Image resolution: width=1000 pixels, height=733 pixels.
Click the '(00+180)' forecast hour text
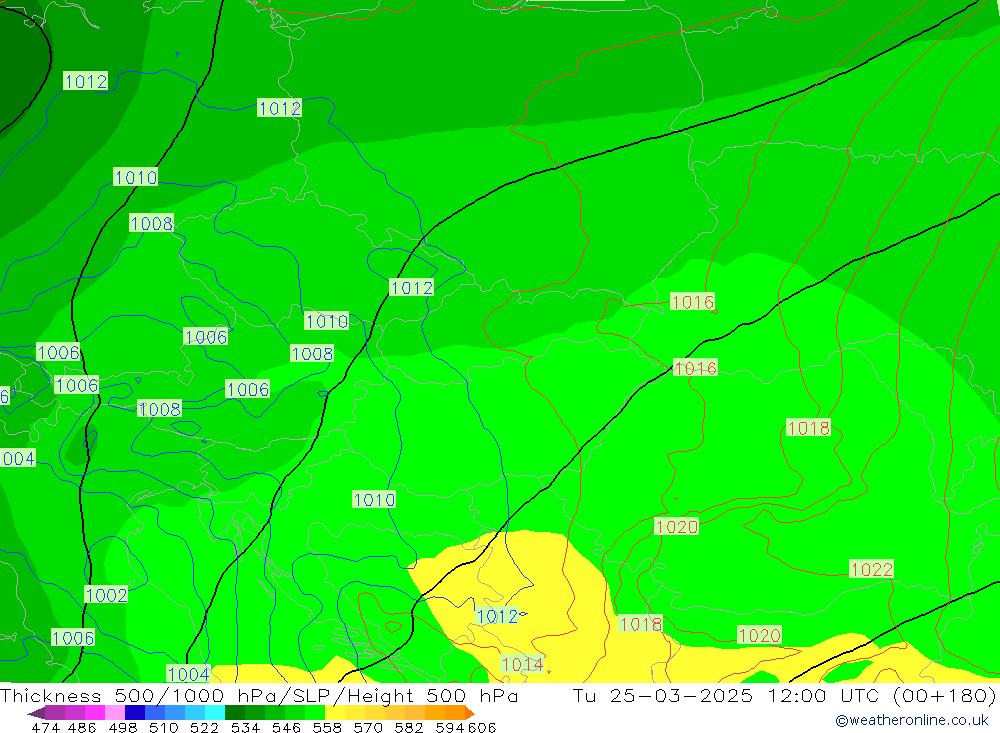point(945,695)
